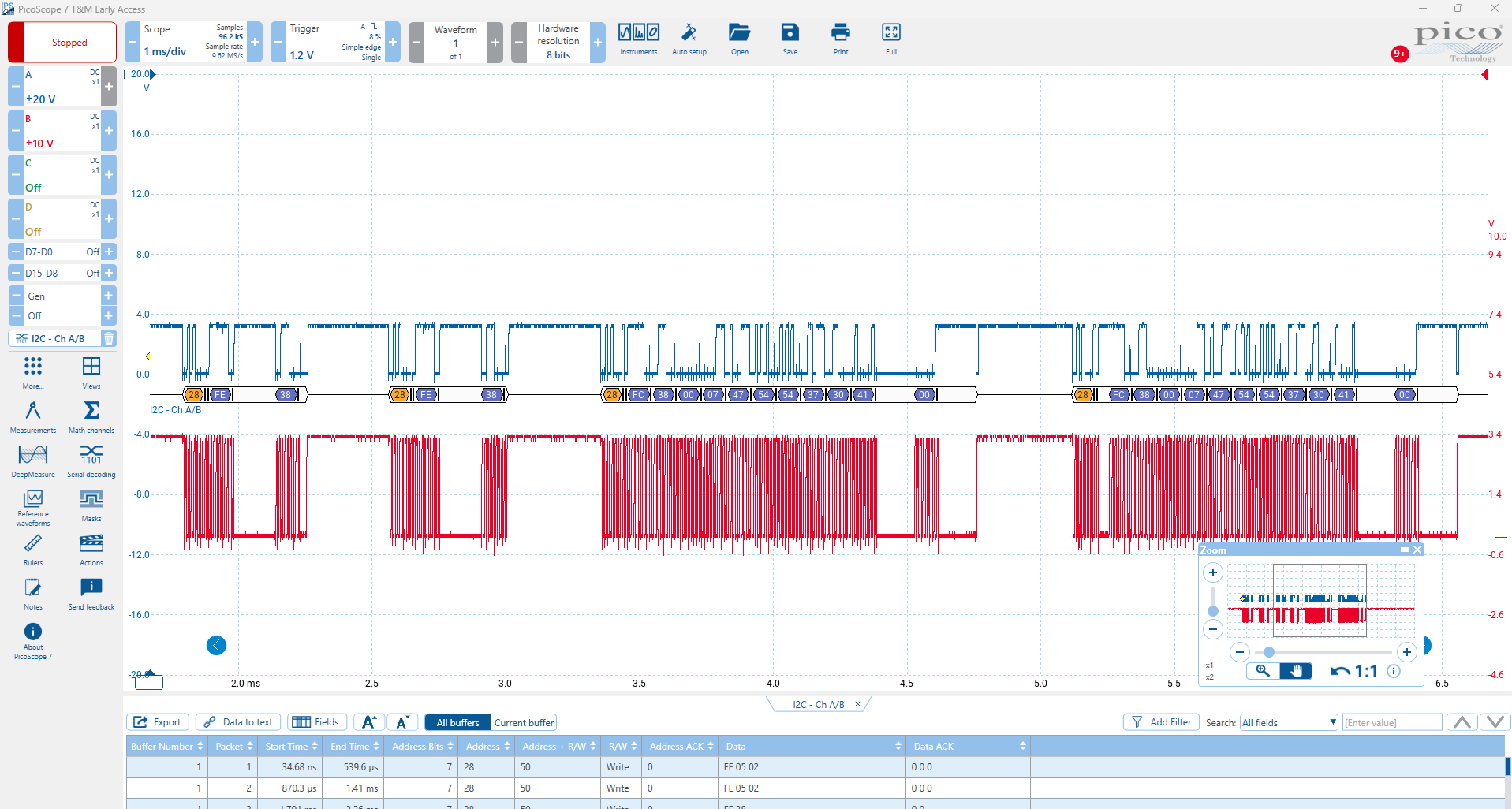The width and height of the screenshot is (1512, 809).
Task: Click Add Filter button
Action: (1161, 722)
